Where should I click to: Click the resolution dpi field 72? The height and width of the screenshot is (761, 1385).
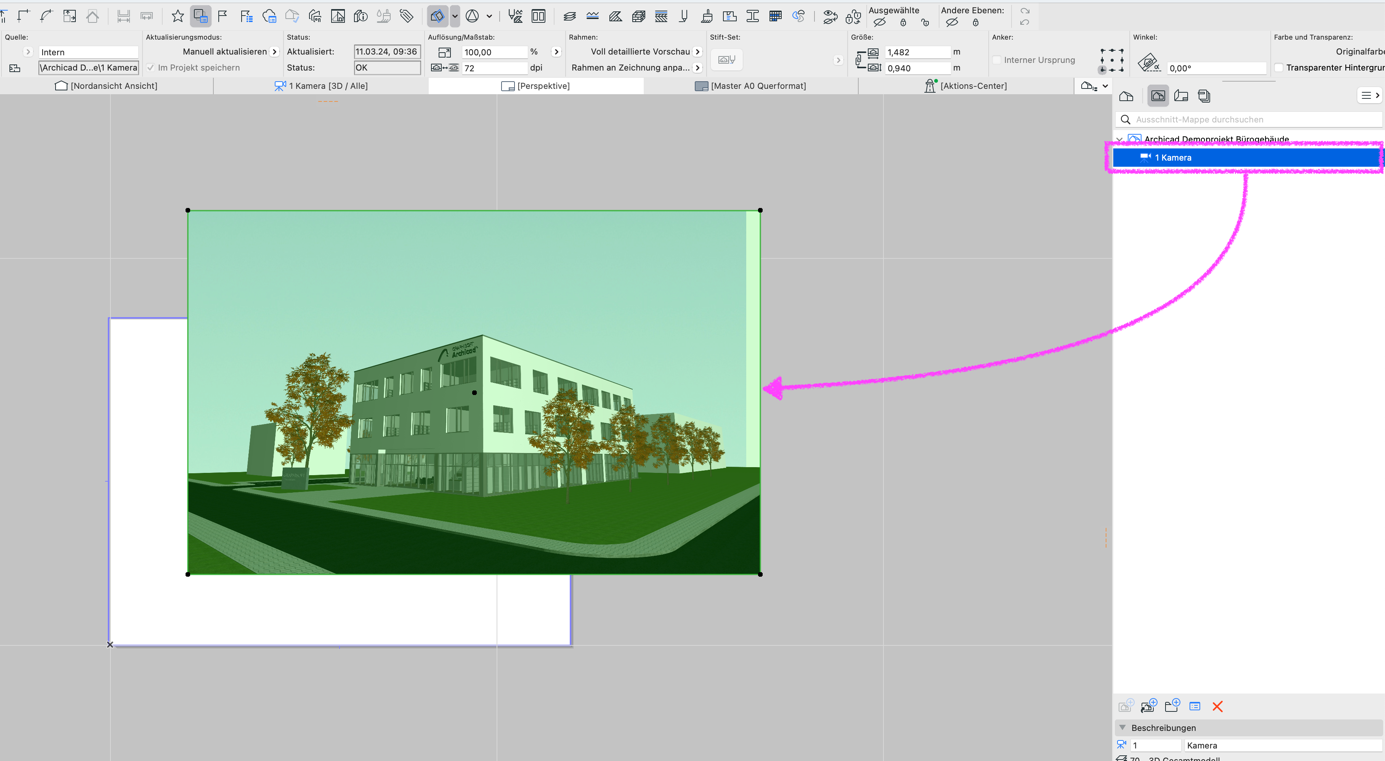click(494, 68)
